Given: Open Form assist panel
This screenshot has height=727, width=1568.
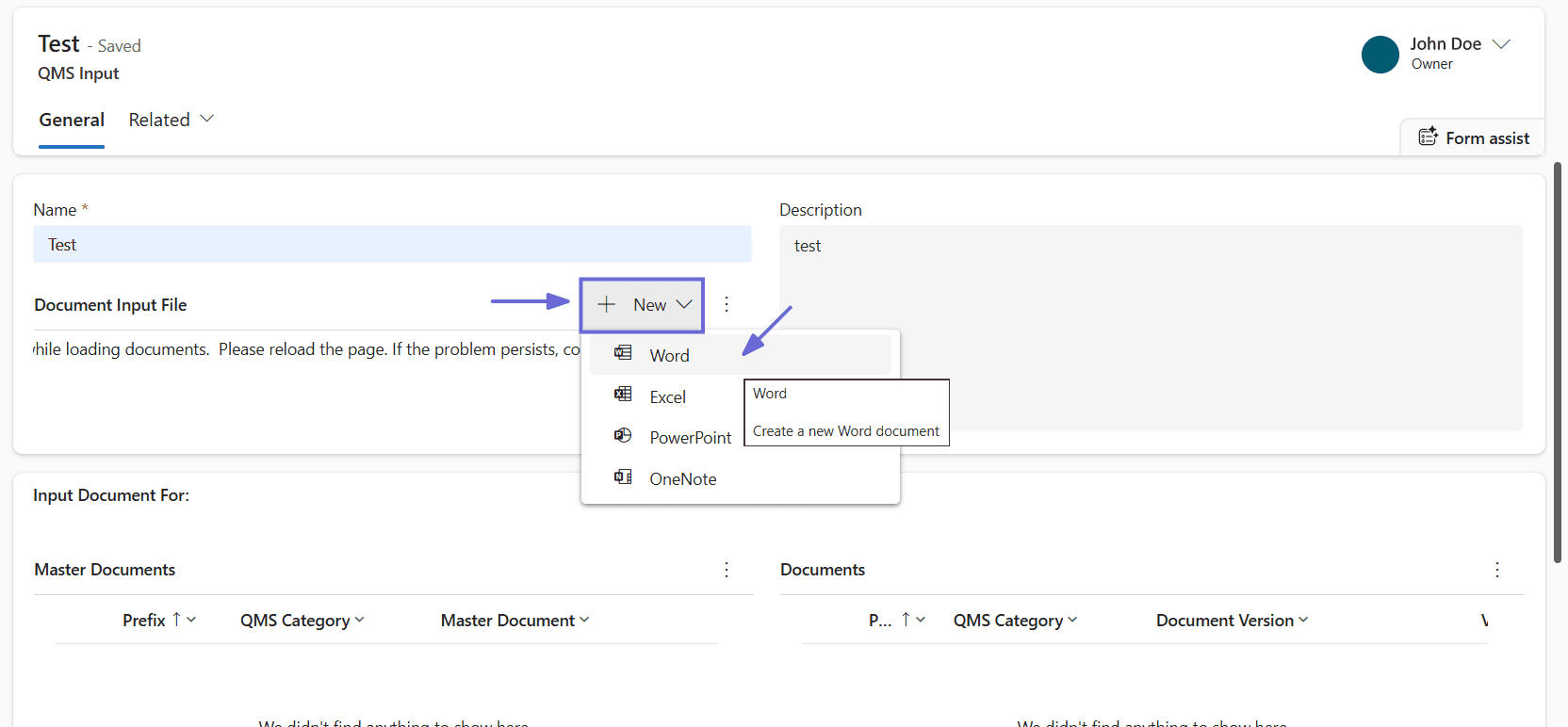Looking at the screenshot, I should pyautogui.click(x=1474, y=137).
